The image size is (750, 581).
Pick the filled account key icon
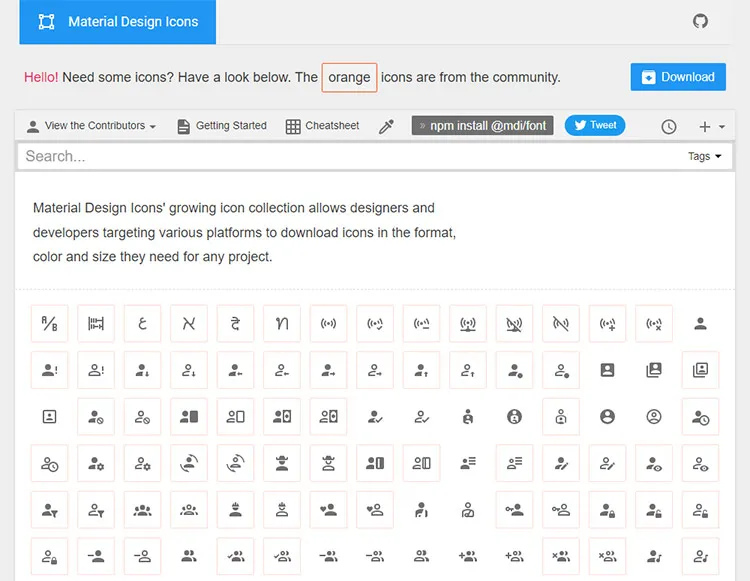pos(514,510)
